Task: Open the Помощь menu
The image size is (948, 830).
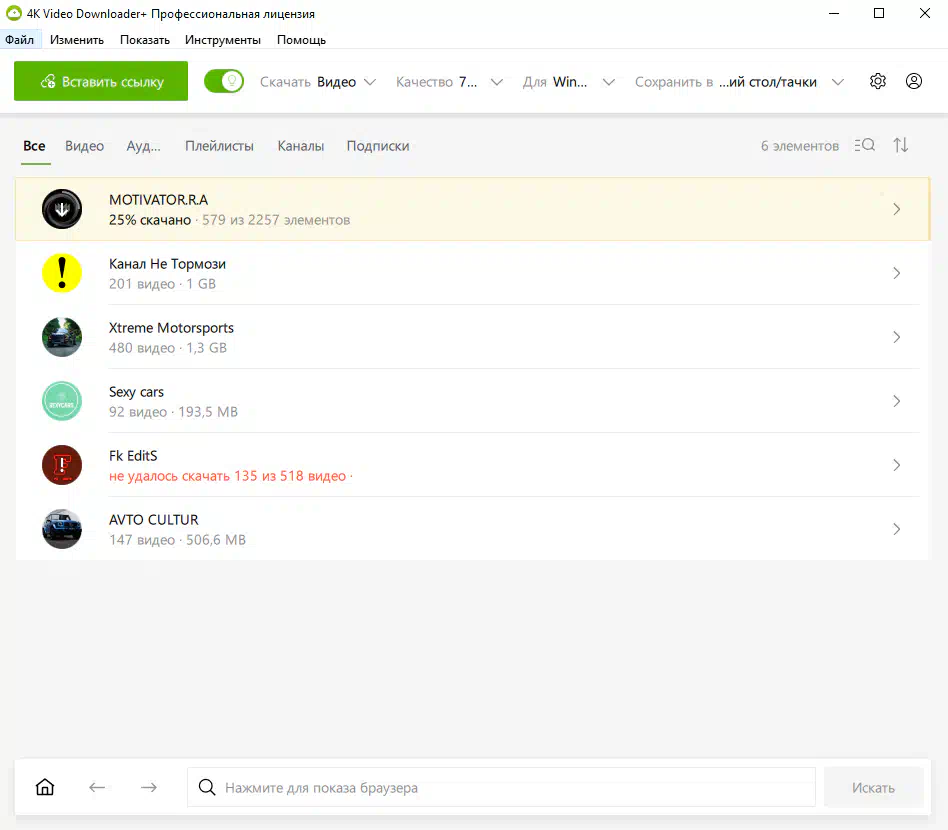Action: (301, 39)
